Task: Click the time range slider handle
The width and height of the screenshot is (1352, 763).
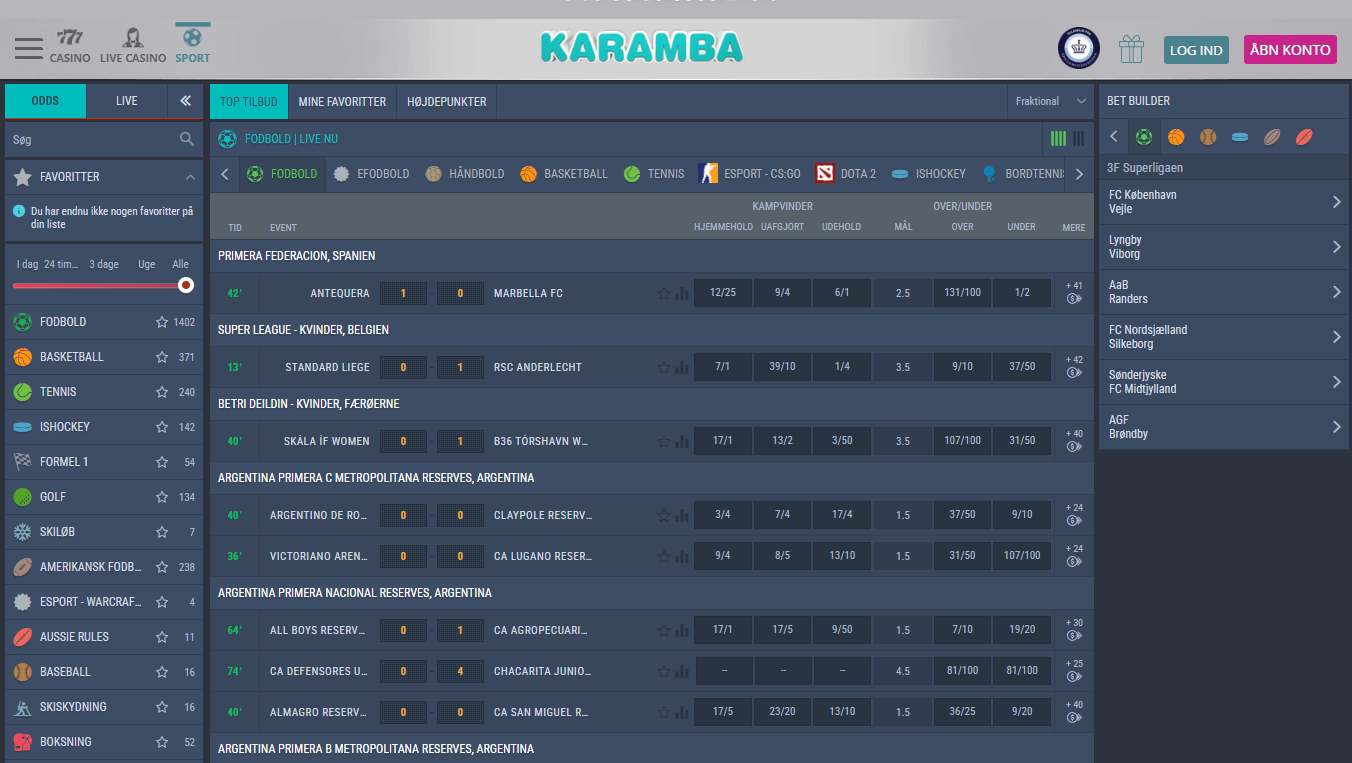Action: click(x=185, y=285)
